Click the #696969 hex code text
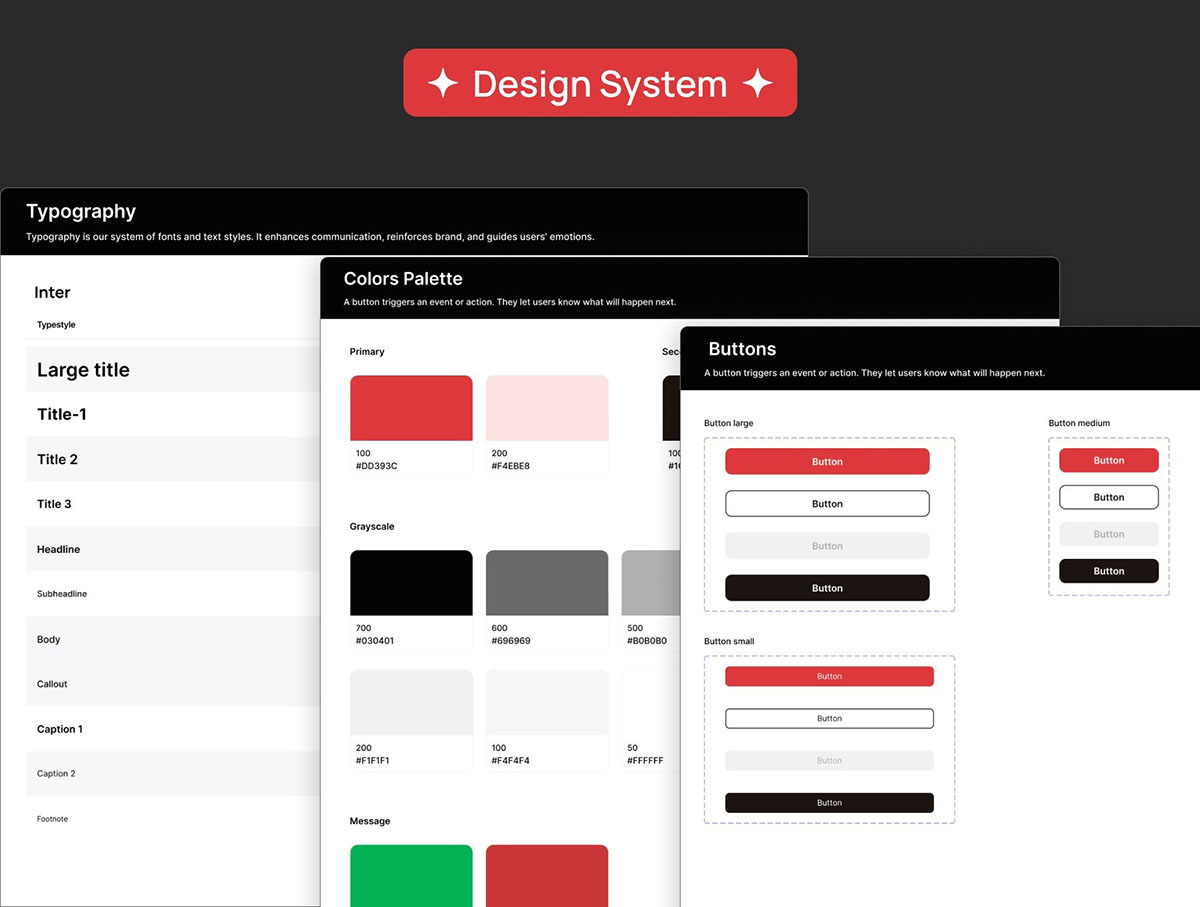The height and width of the screenshot is (907, 1200). pos(512,641)
